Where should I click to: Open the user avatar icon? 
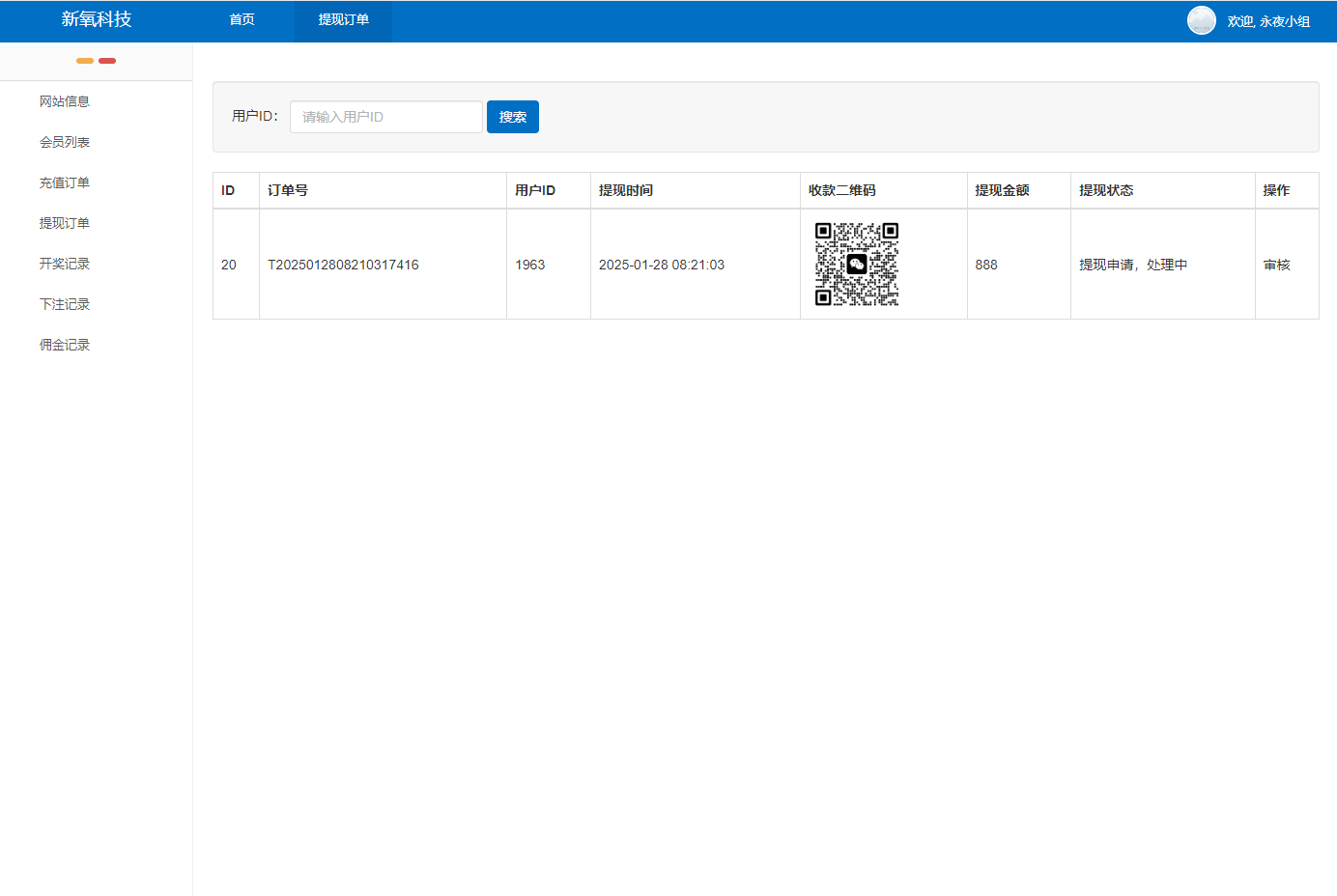coord(1201,19)
